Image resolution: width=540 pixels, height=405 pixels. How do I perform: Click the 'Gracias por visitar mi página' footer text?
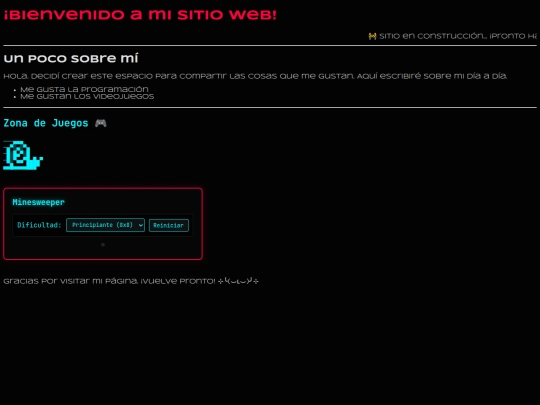coord(131,281)
